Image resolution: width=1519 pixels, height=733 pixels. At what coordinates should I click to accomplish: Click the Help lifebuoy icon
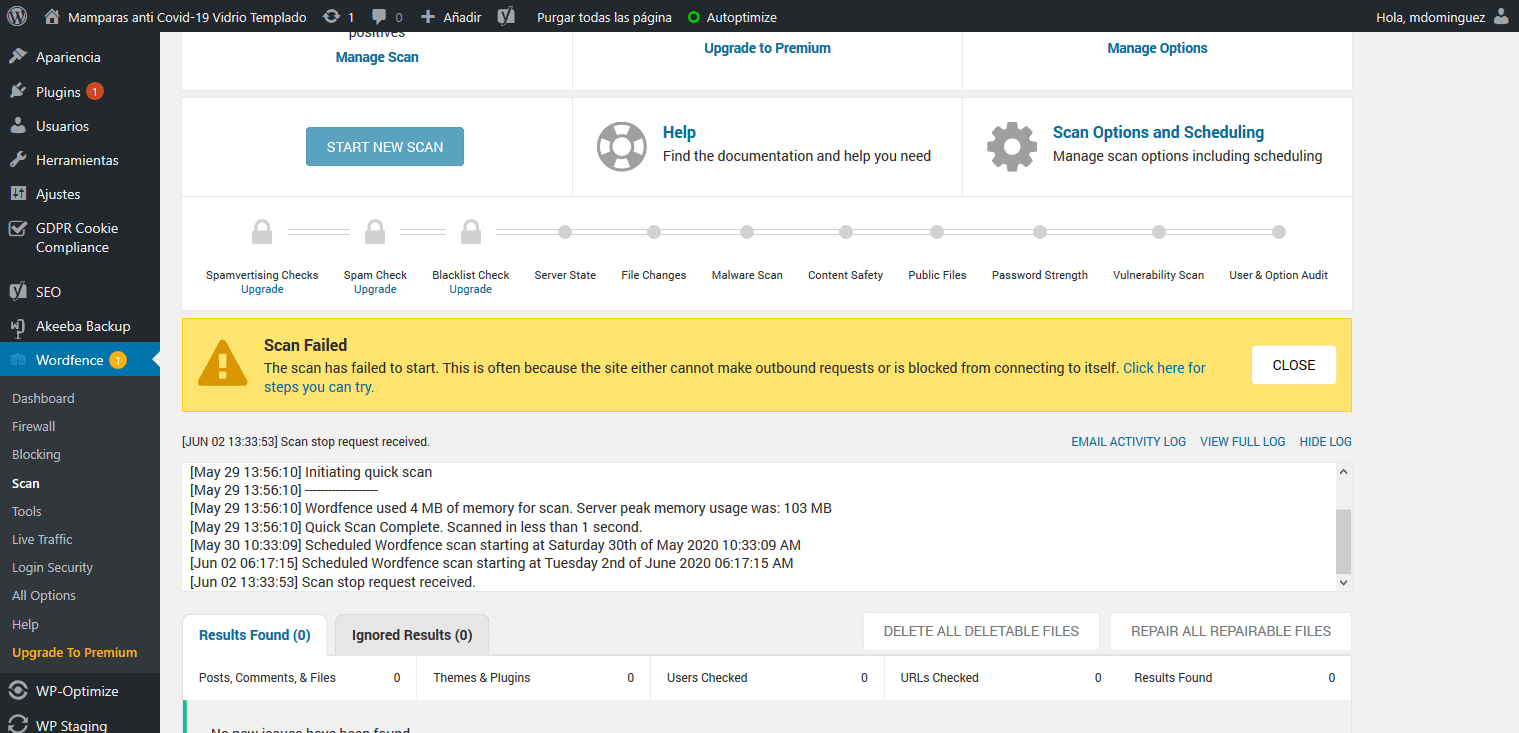pos(621,147)
